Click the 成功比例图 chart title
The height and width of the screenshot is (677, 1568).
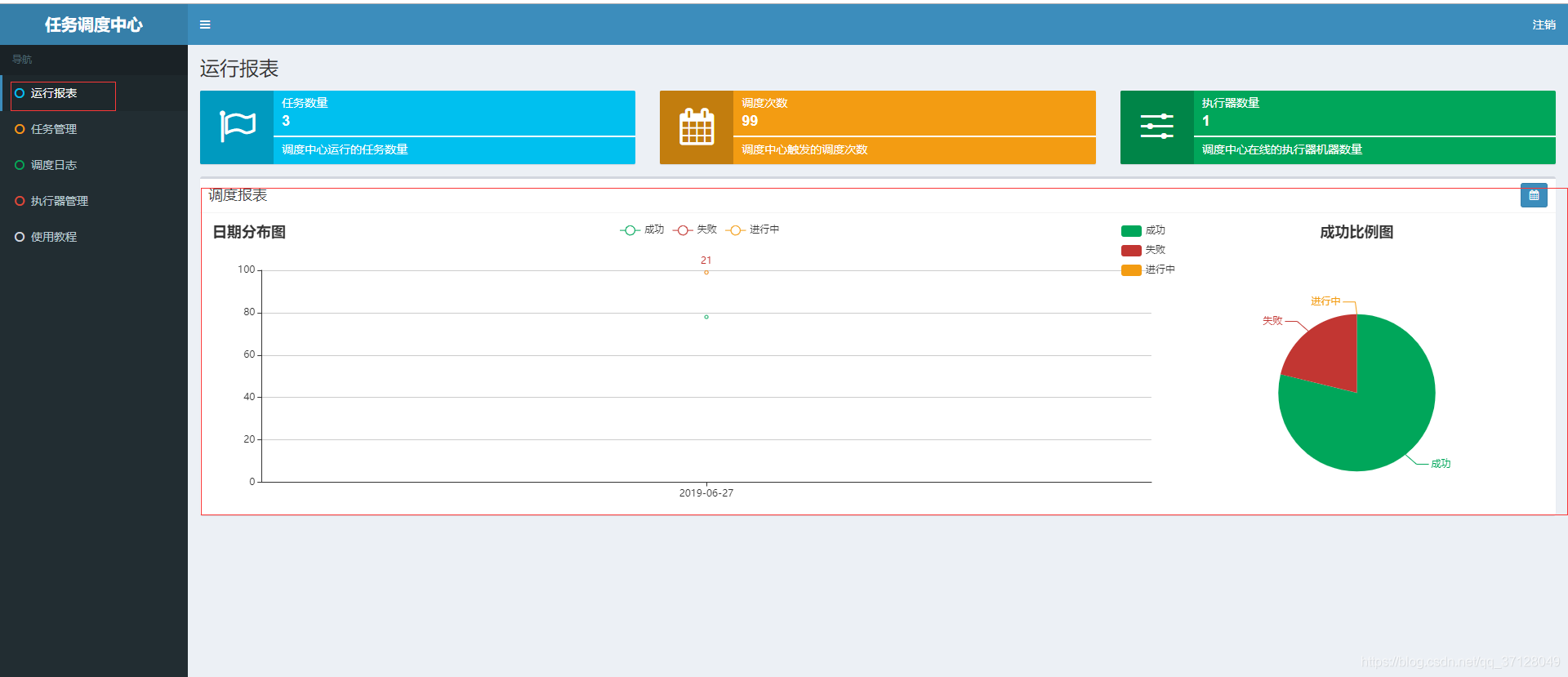click(x=1356, y=232)
